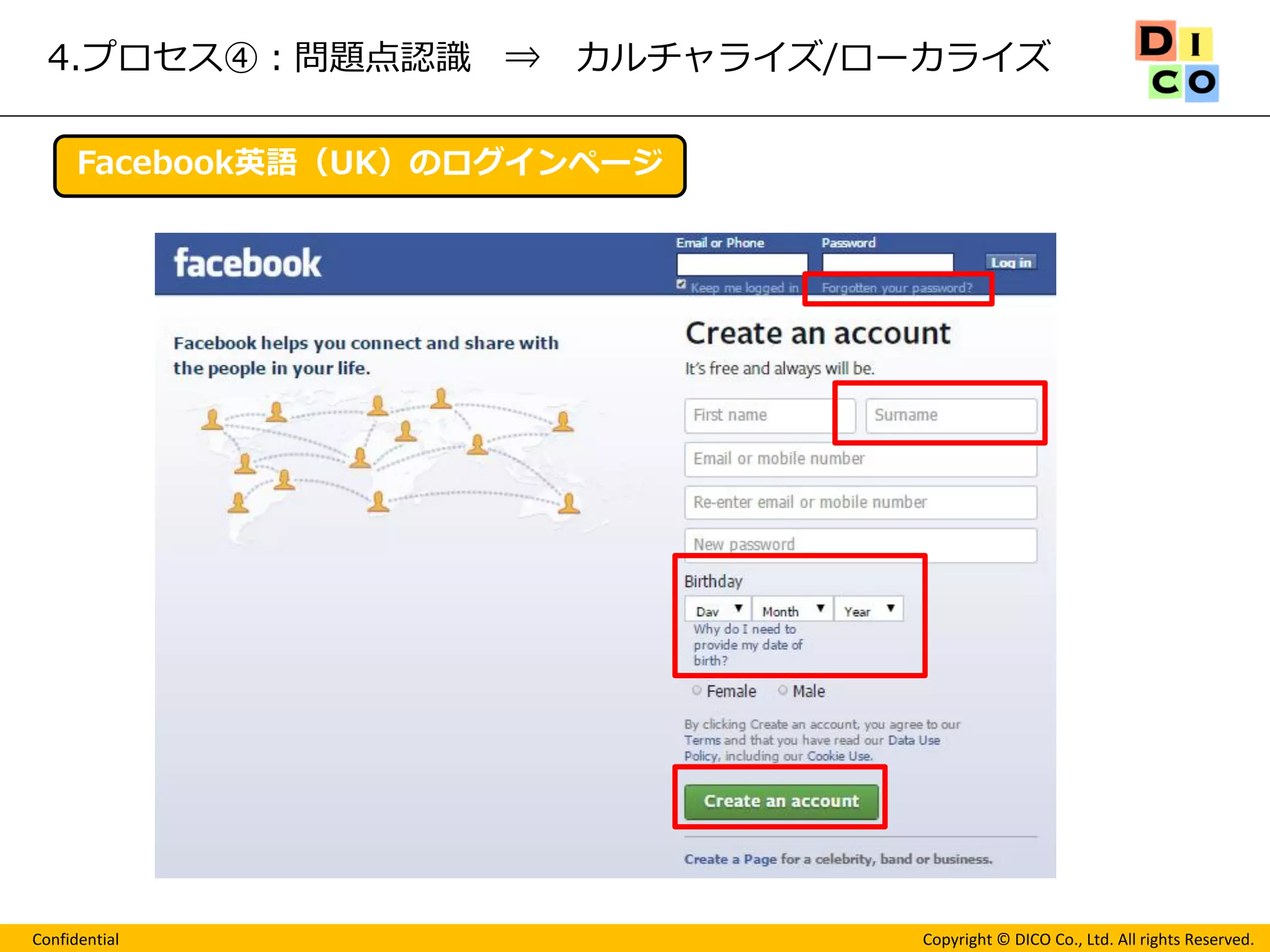Open the Data Use Policy link
Screen dimensions: 1270x952
(812, 748)
